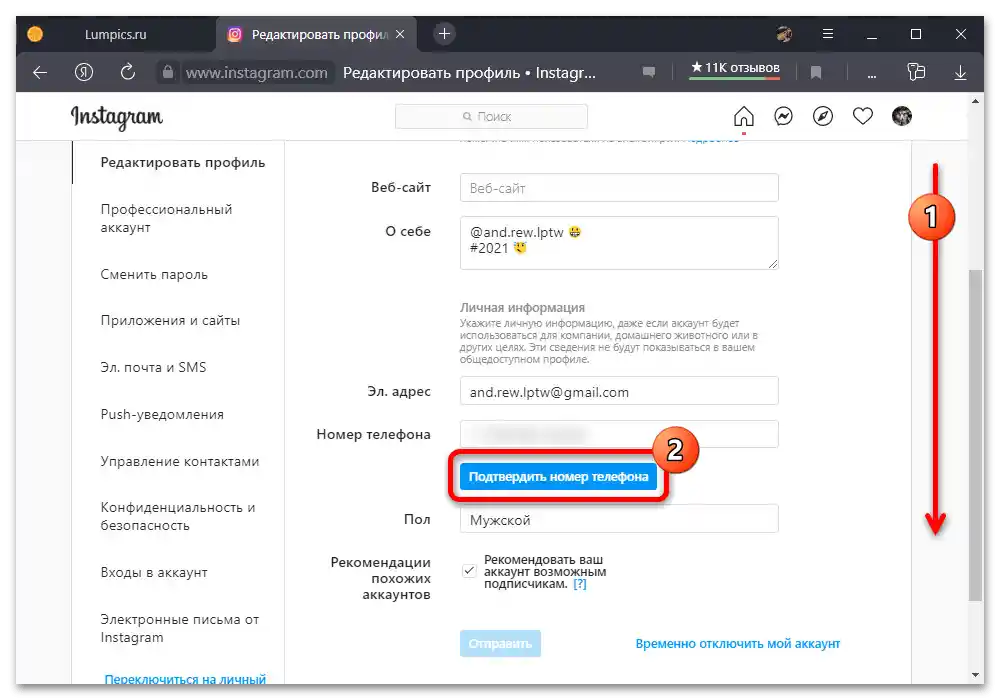Click into the Веб-сайт field
The height and width of the screenshot is (700, 1000).
coord(619,188)
